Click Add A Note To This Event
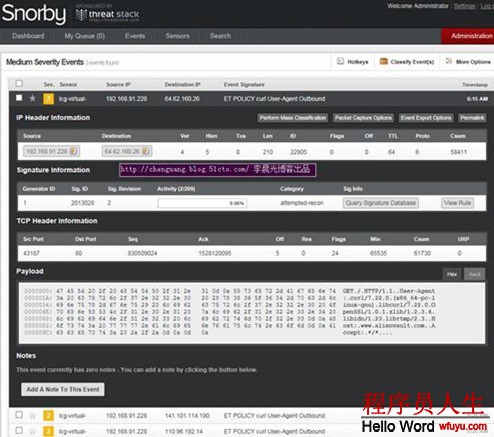This screenshot has height=437, width=494. coord(63,389)
